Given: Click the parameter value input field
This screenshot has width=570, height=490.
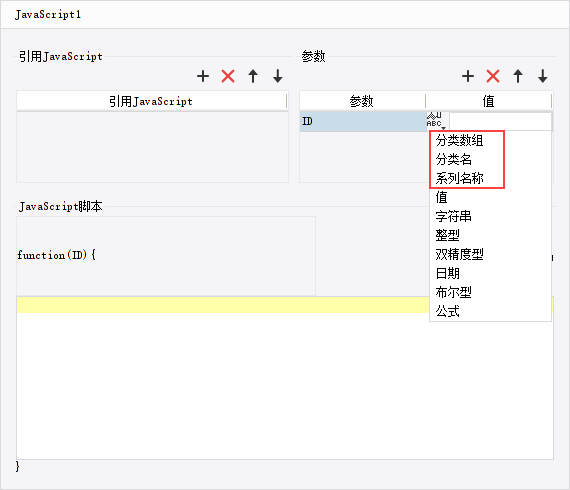Looking at the screenshot, I should coord(500,121).
